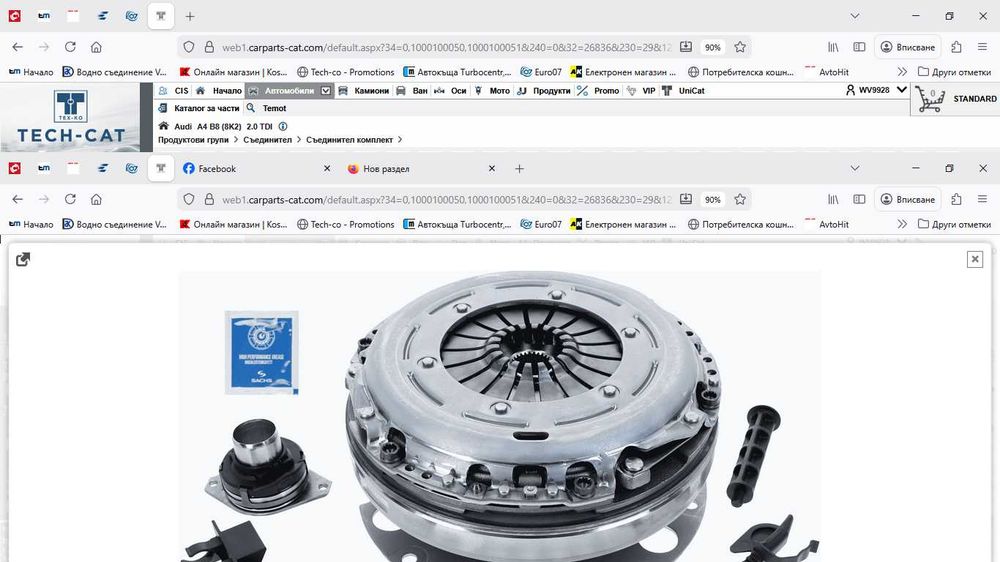The width and height of the screenshot is (1000, 562).
Task: Open library icon in lower window toolbar
Action: (833, 199)
